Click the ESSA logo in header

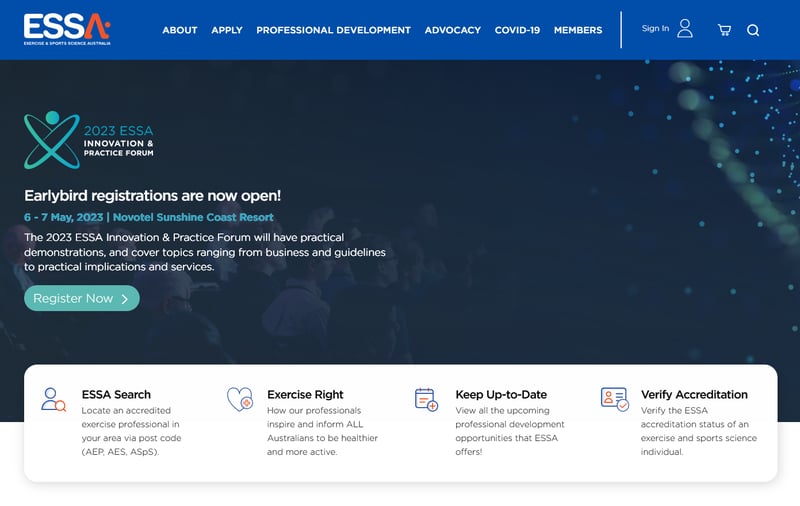click(67, 29)
